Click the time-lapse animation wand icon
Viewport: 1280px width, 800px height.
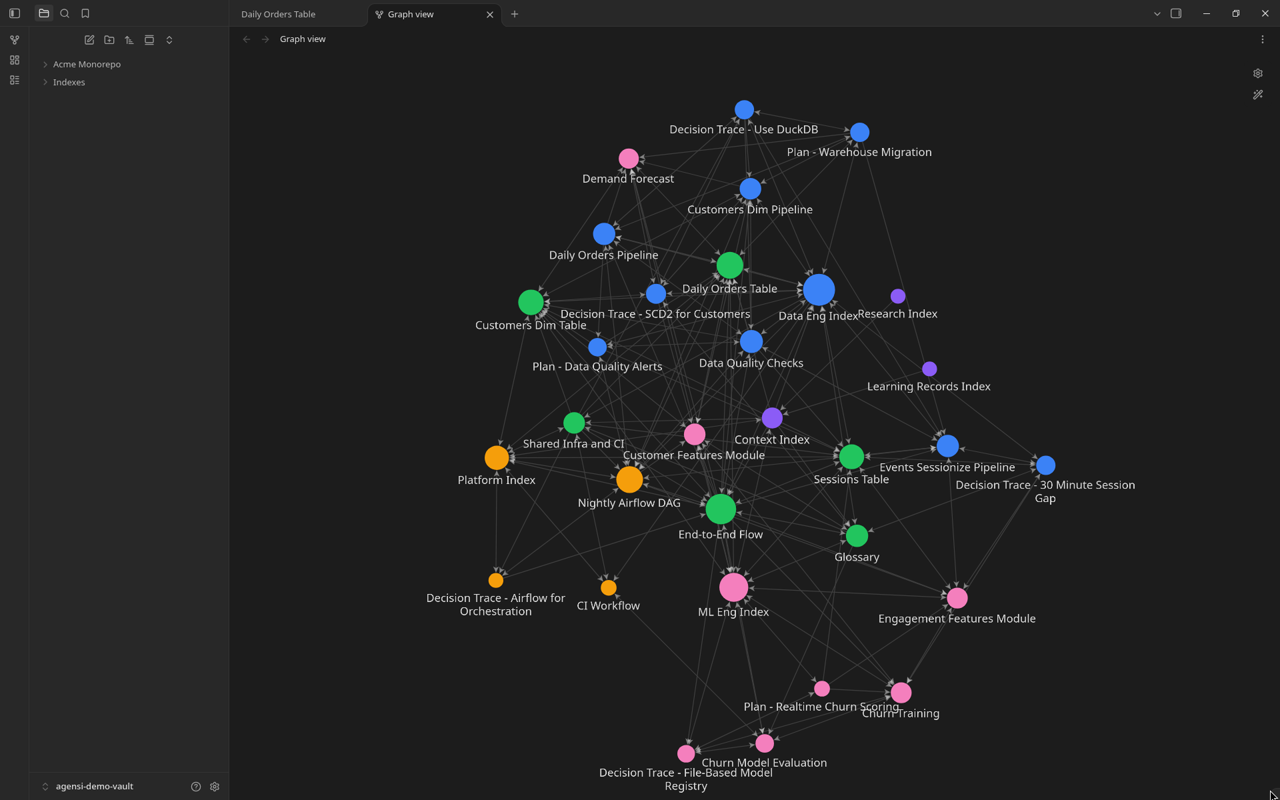coord(1258,95)
